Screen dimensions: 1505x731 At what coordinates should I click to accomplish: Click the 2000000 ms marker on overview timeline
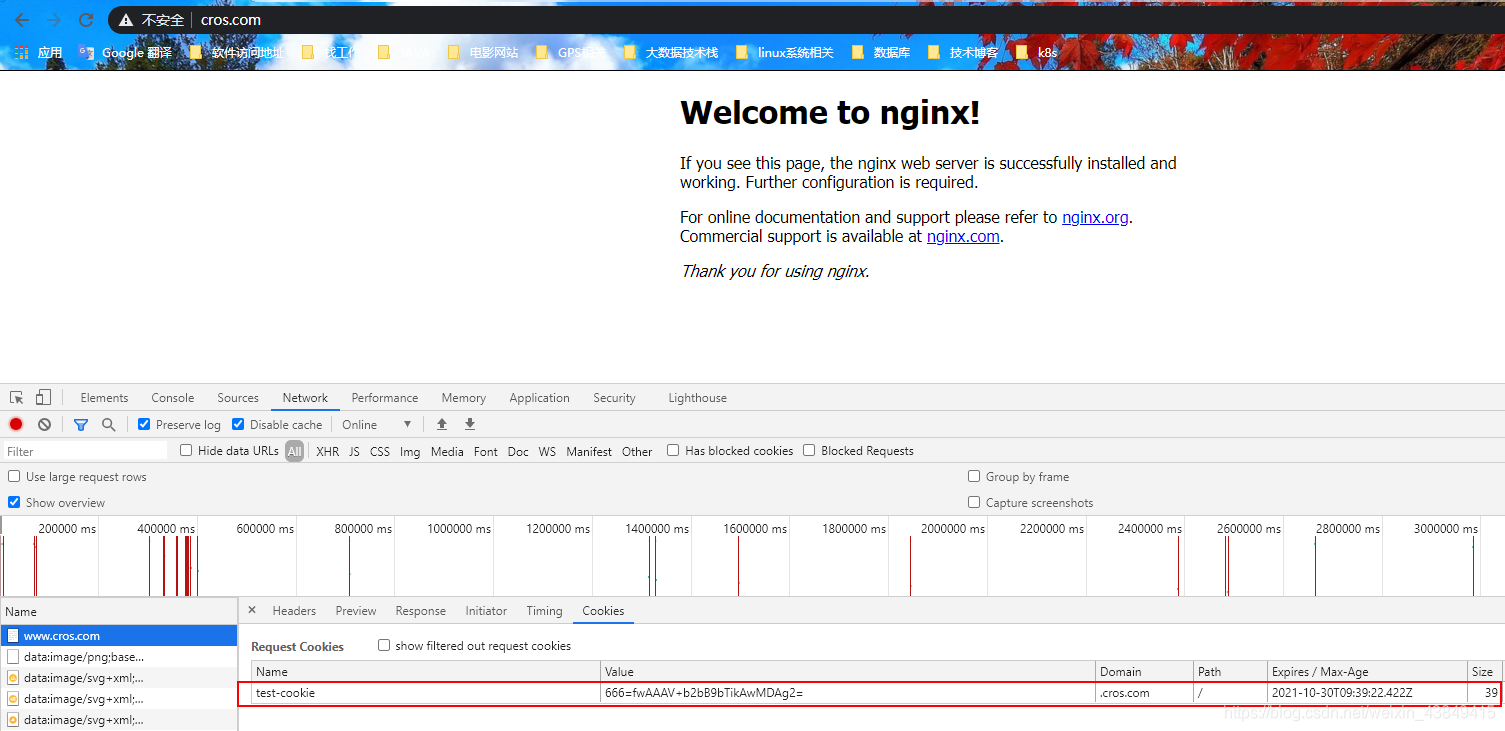(x=953, y=528)
